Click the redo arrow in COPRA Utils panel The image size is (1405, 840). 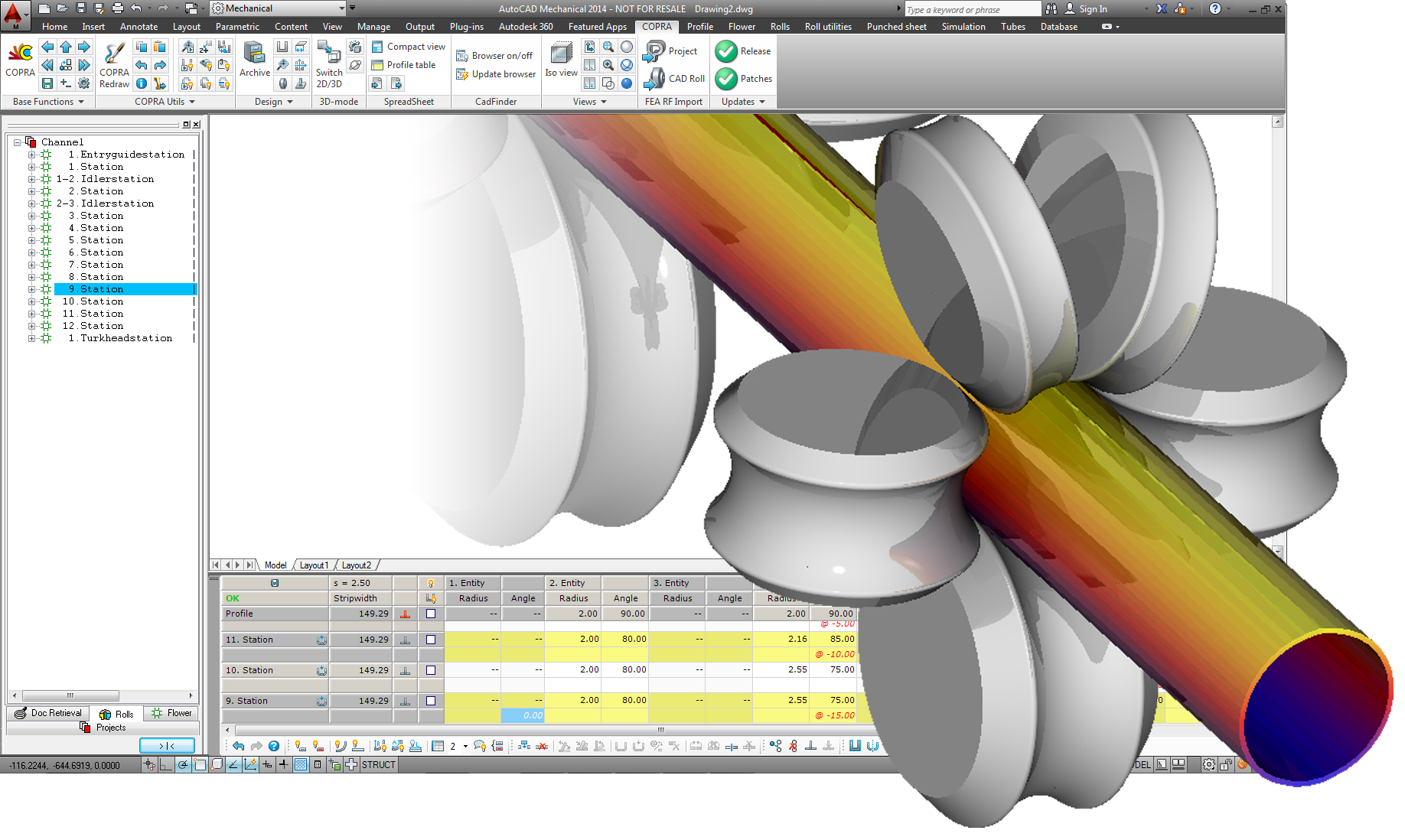pos(160,65)
